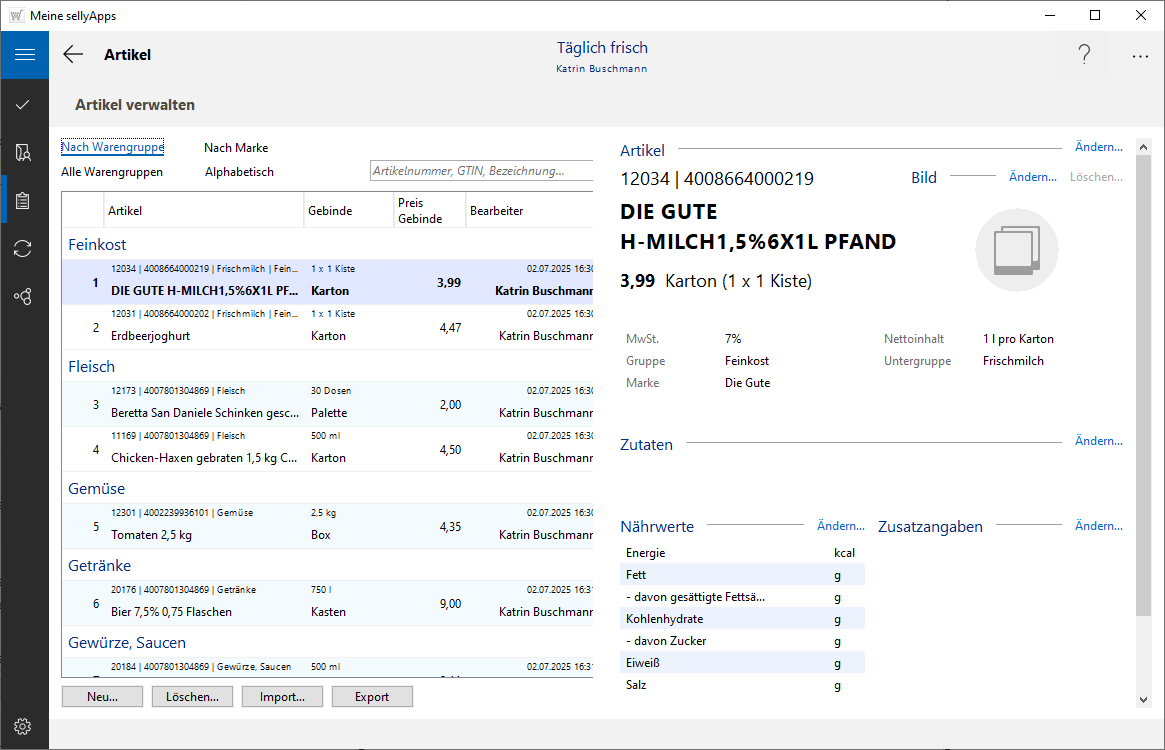Click the article search input field

(x=480, y=172)
